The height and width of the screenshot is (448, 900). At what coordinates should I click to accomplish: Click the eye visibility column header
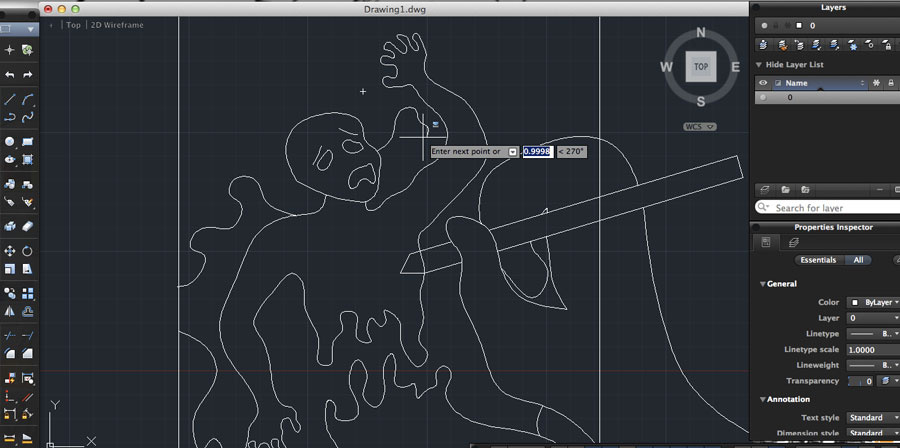(x=764, y=83)
